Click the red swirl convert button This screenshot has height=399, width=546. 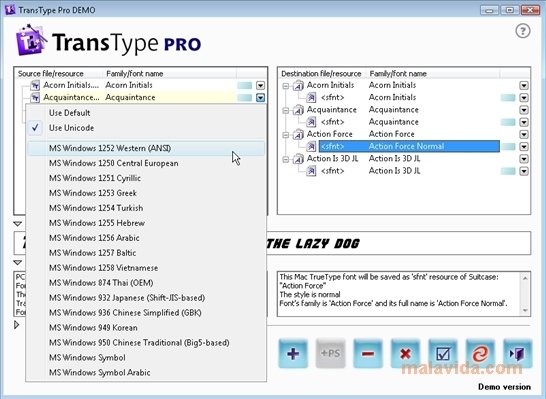(480, 353)
